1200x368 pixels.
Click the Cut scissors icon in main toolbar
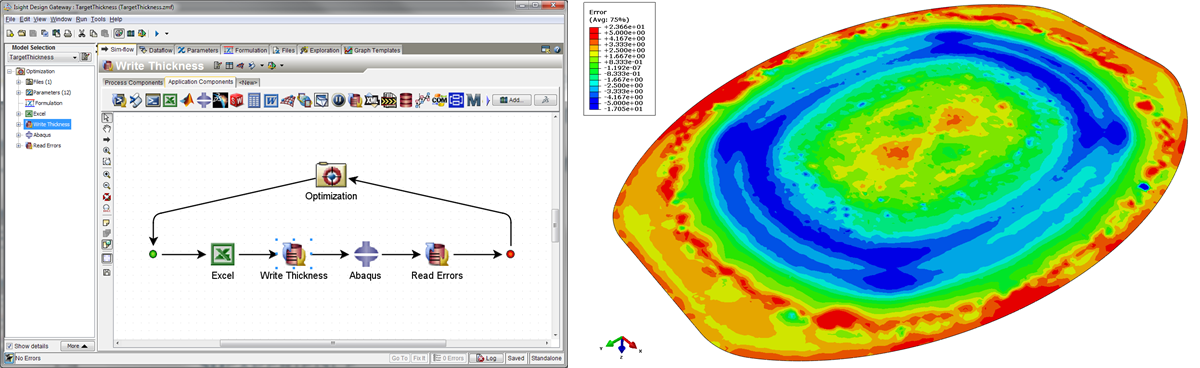pyautogui.click(x=81, y=33)
